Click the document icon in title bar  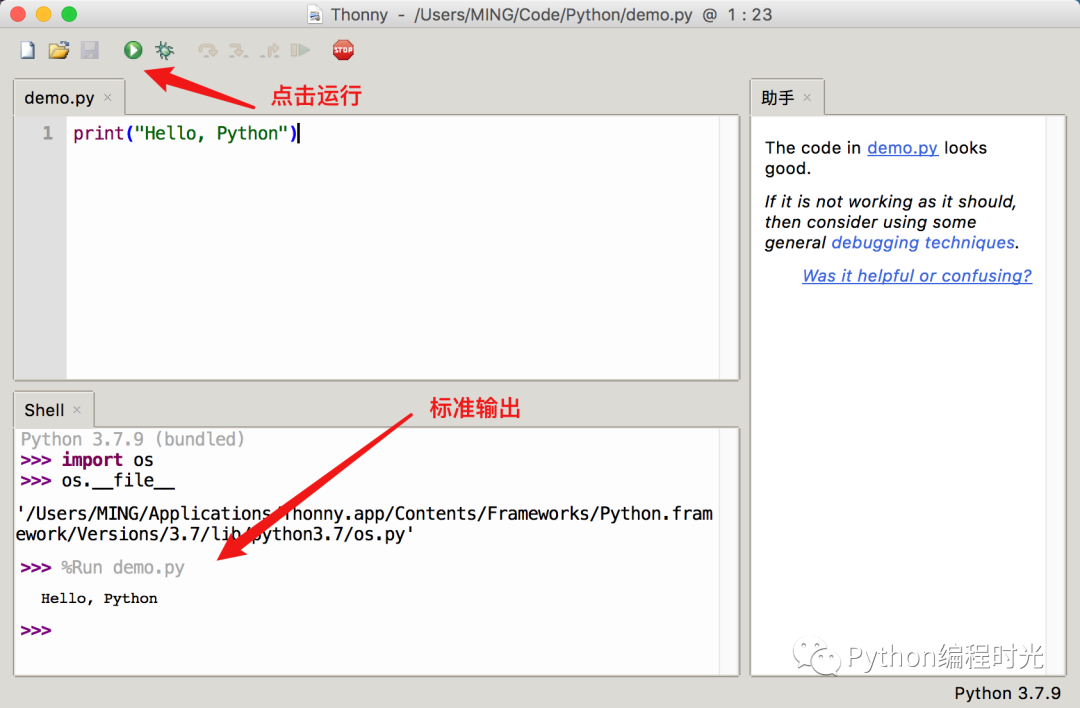pos(315,14)
